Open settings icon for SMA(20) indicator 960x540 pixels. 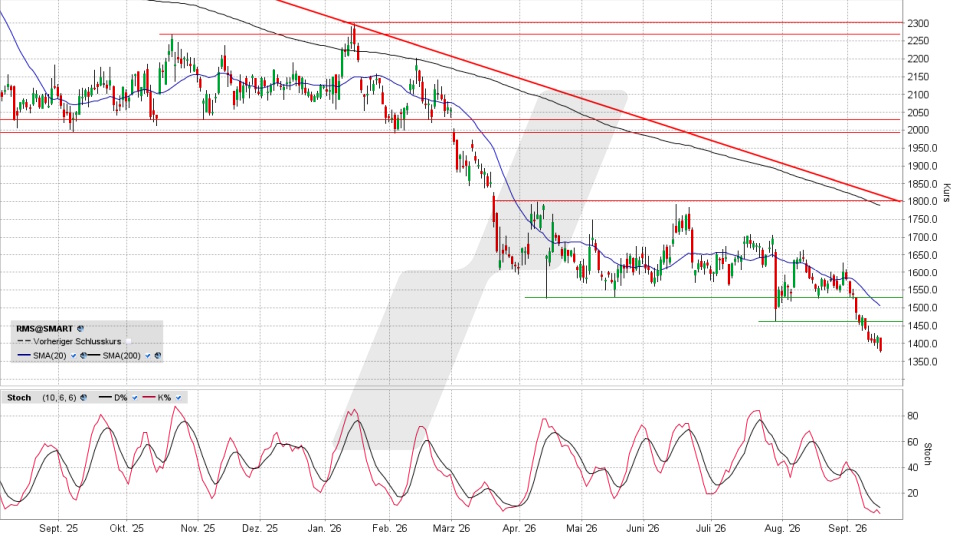pyautogui.click(x=83, y=355)
